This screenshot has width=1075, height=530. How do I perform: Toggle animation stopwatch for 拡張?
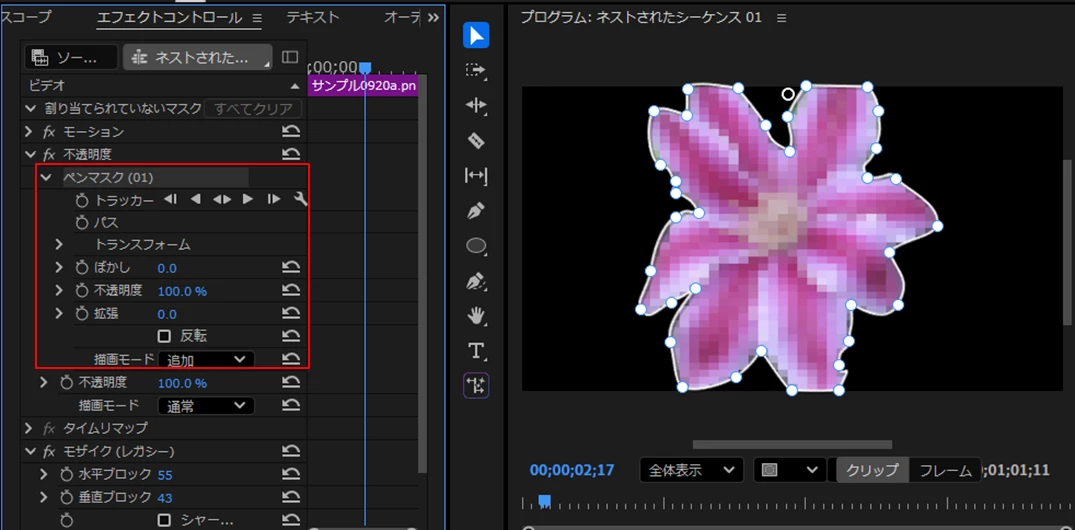coord(82,313)
